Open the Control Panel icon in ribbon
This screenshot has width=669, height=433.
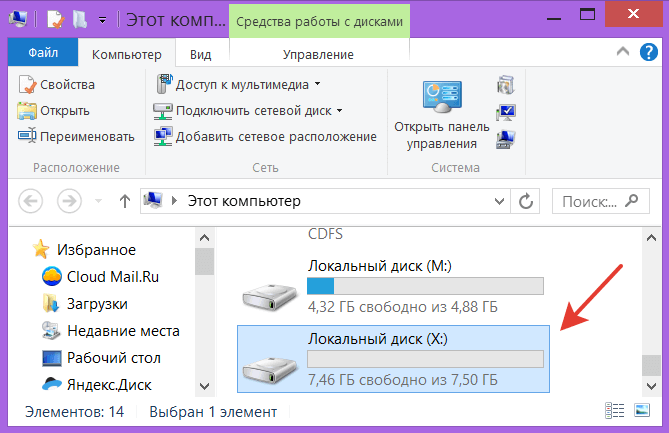(440, 100)
